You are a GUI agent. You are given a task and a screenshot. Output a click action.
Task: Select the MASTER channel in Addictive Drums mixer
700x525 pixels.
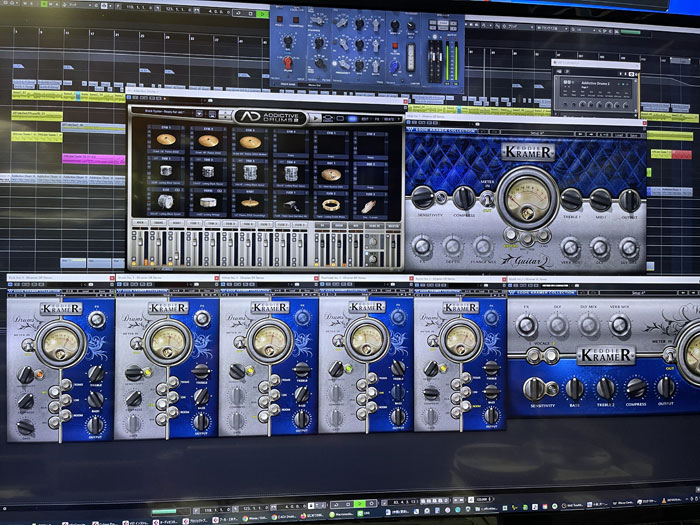pos(393,226)
